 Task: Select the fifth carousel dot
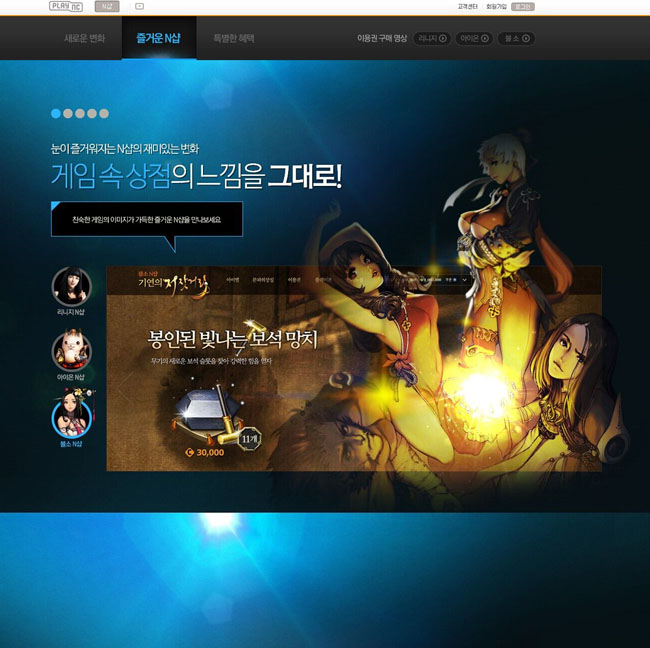click(x=104, y=114)
